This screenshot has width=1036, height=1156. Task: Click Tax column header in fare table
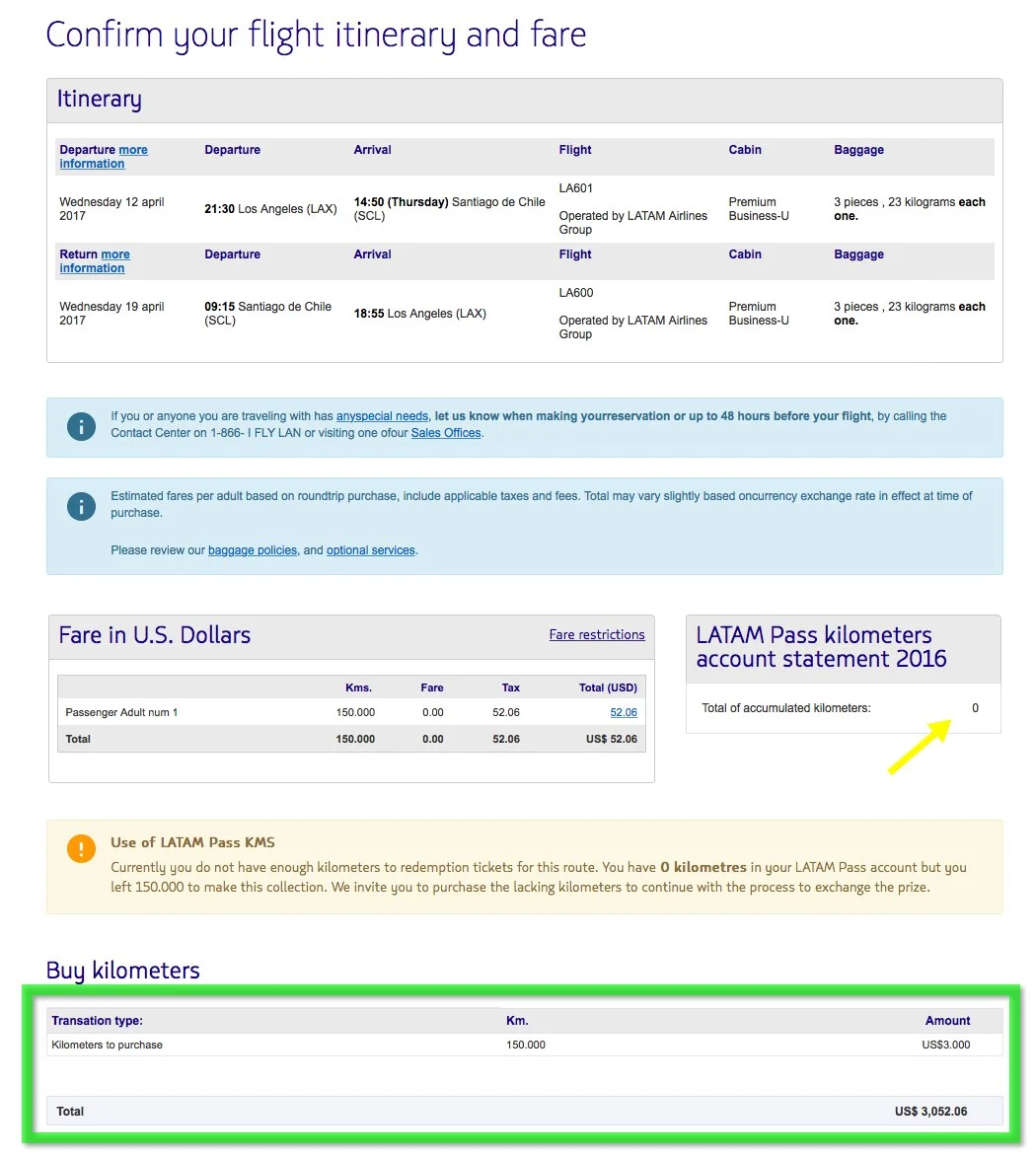pyautogui.click(x=510, y=687)
